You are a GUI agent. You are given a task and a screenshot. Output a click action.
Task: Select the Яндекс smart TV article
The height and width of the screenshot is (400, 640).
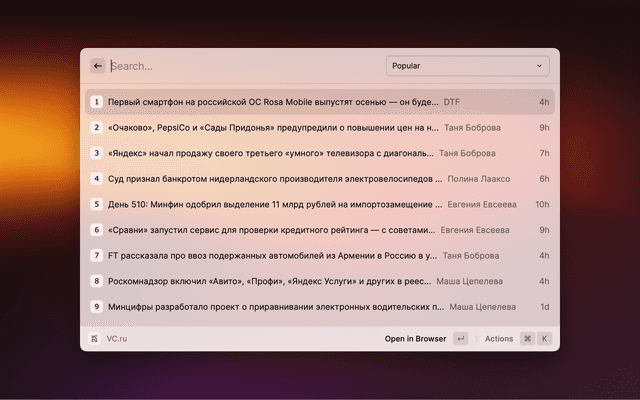click(x=270, y=153)
